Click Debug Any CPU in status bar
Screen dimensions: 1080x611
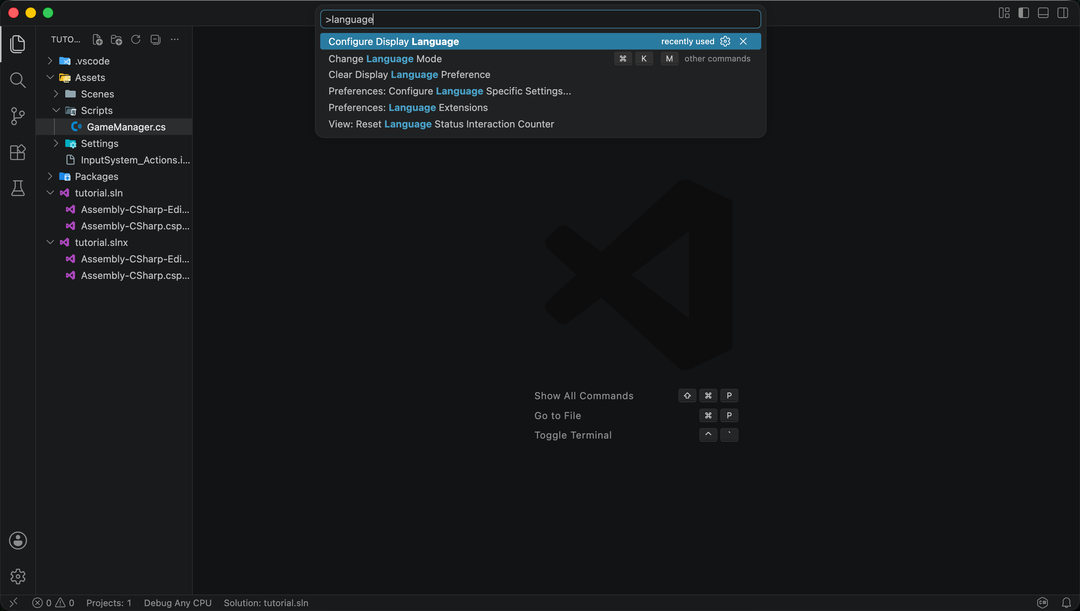(178, 603)
